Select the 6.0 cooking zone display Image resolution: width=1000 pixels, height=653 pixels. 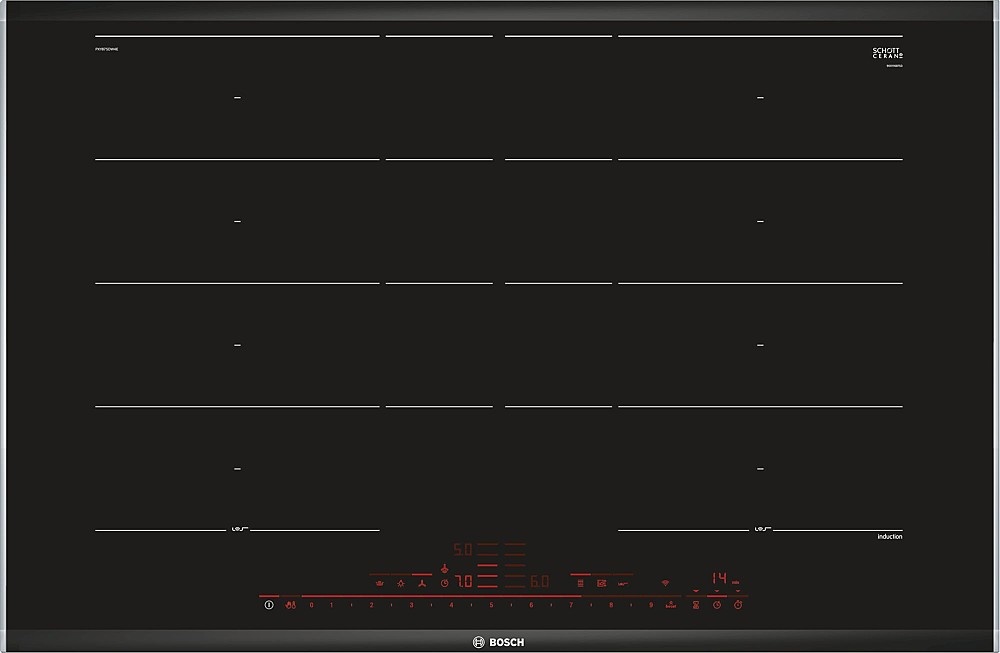click(x=539, y=581)
